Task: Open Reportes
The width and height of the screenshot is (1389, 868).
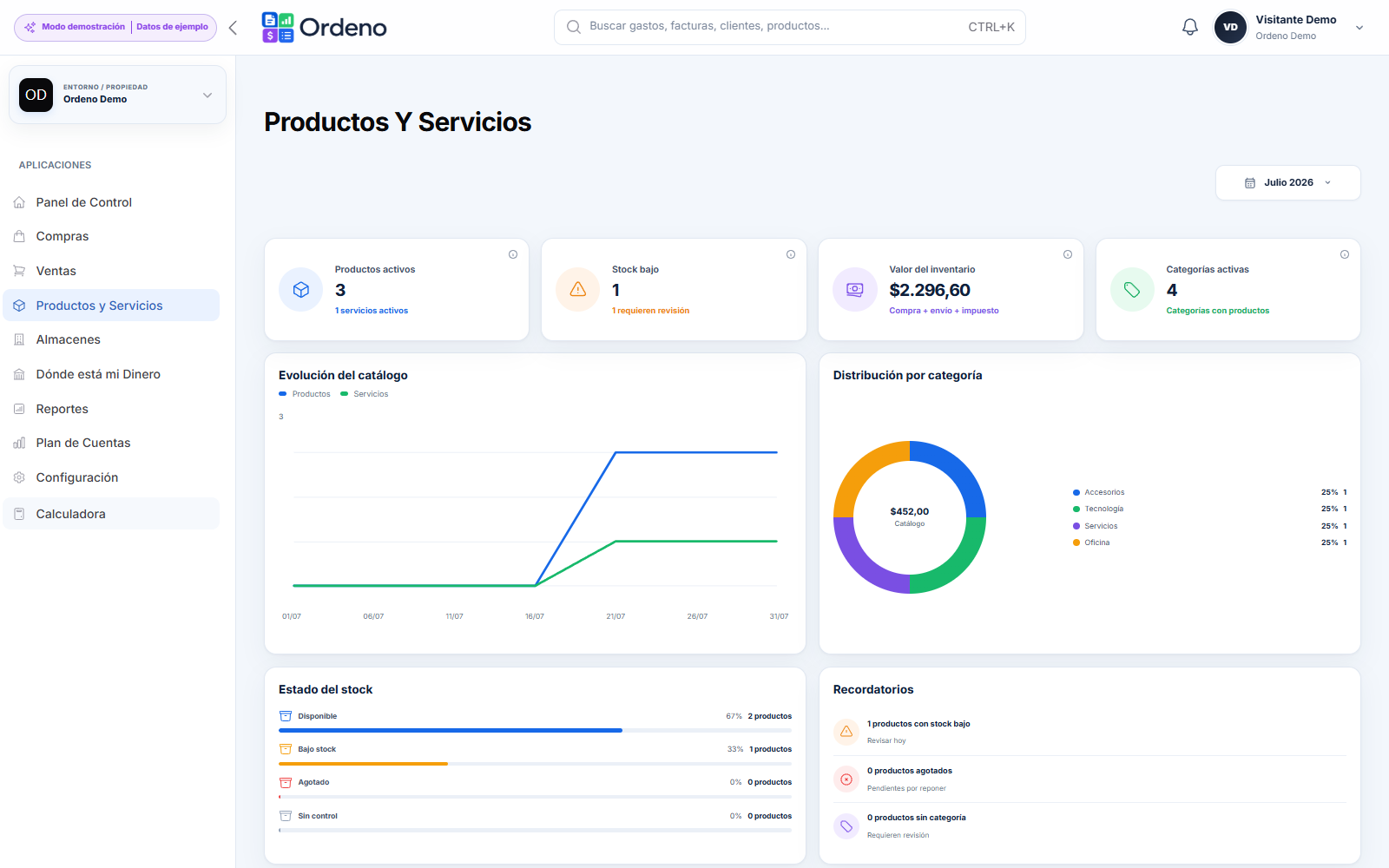Action: click(111, 409)
